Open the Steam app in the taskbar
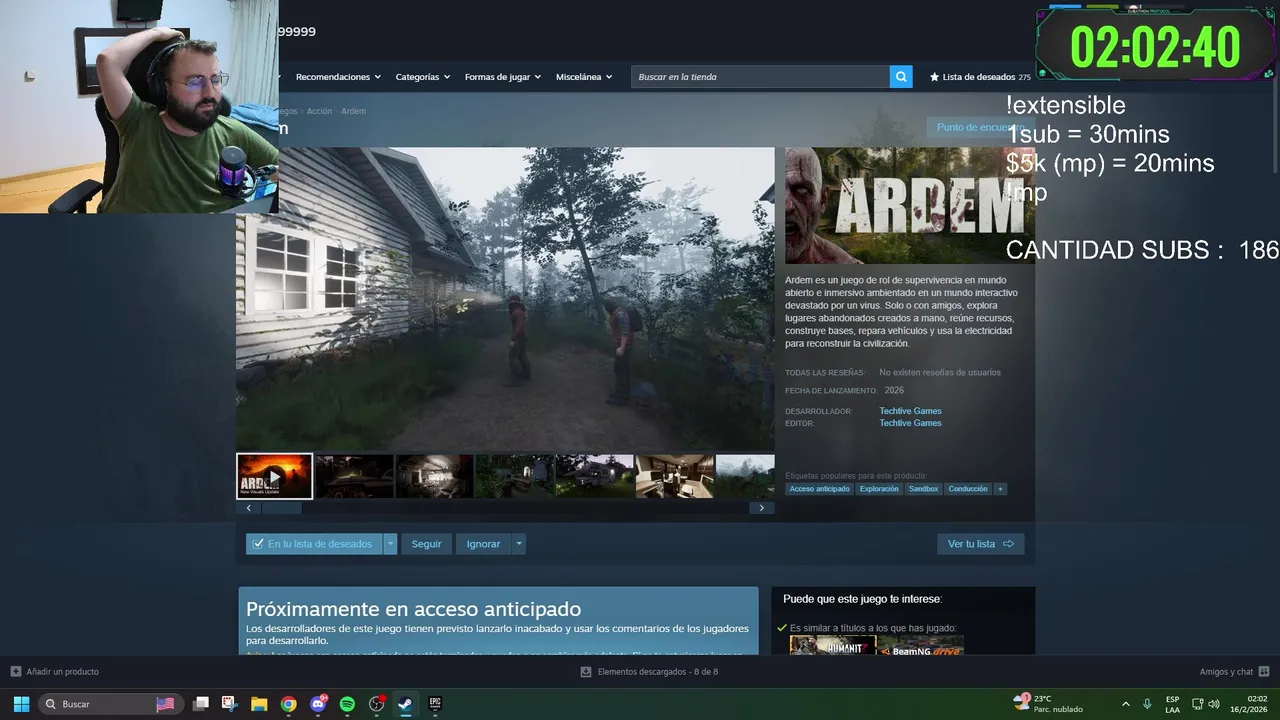 point(406,704)
